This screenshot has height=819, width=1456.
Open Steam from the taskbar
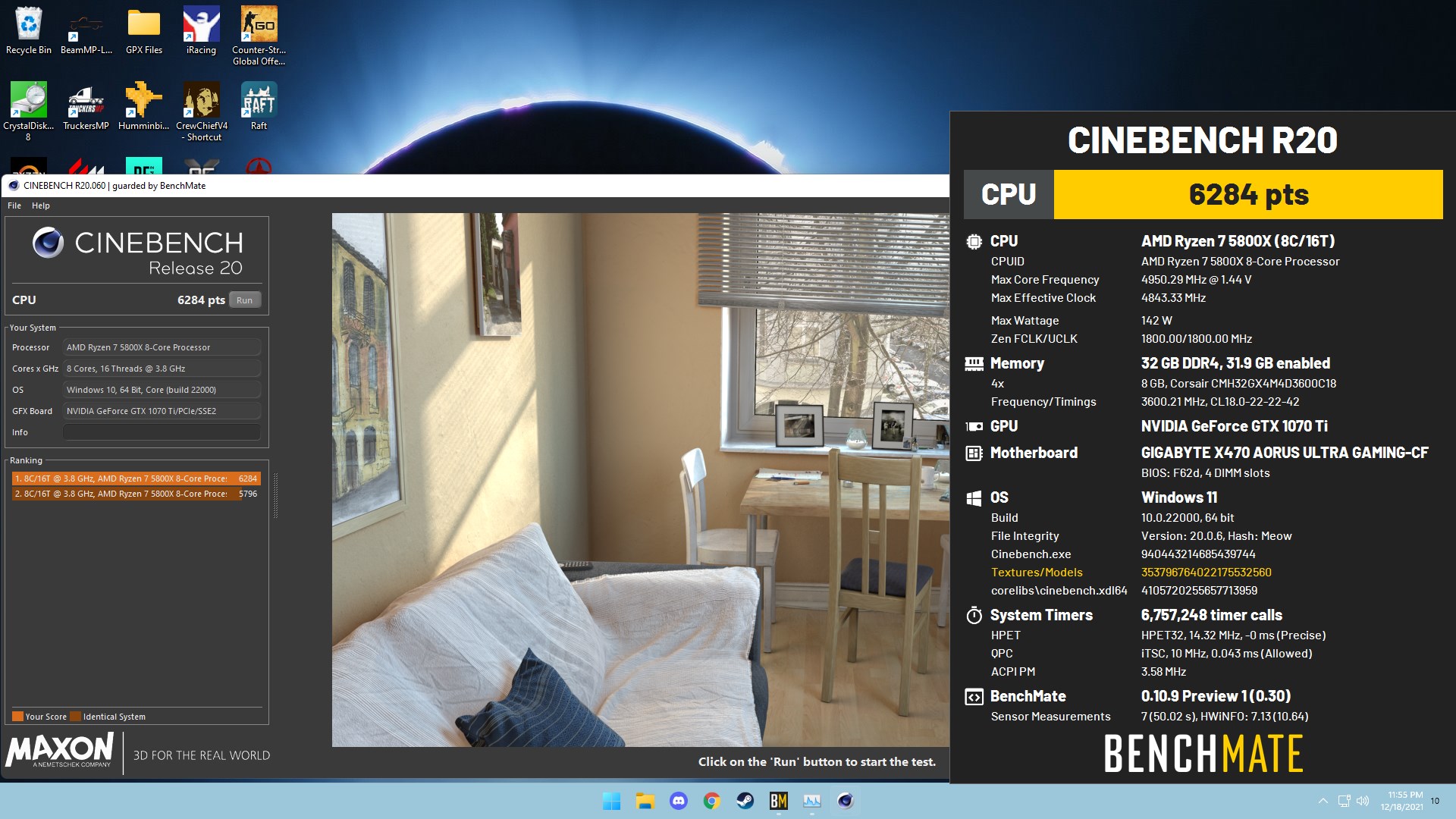coord(745,801)
